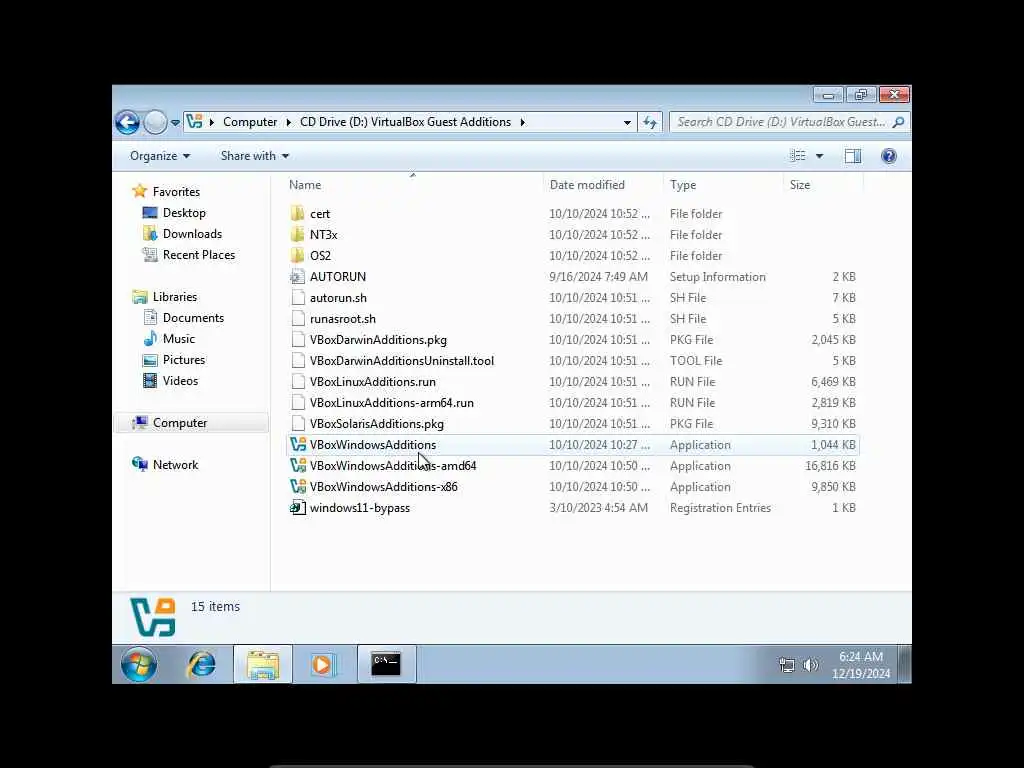Open the Documents library

tap(193, 318)
